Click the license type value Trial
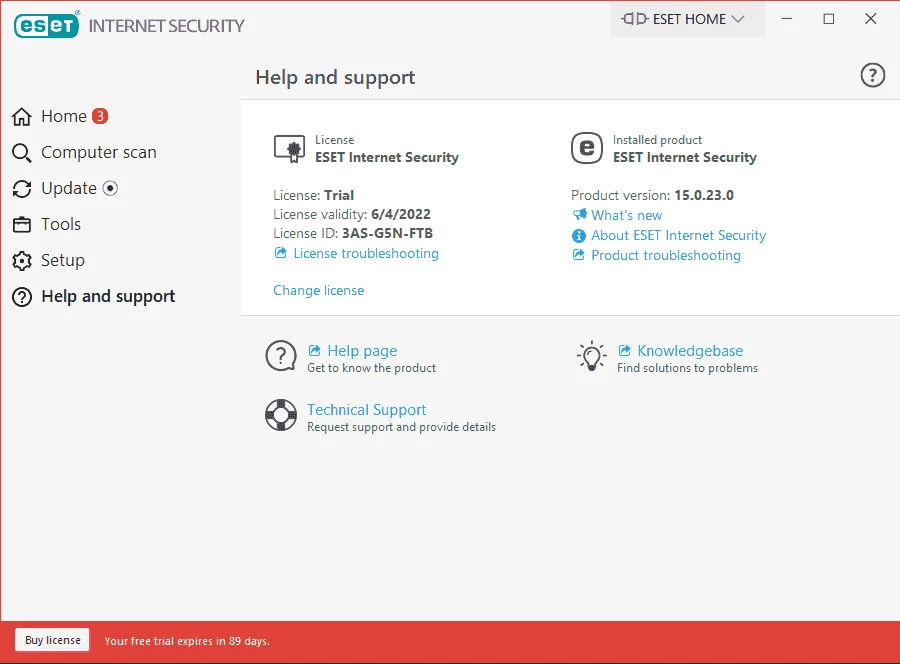900x664 pixels. [339, 196]
